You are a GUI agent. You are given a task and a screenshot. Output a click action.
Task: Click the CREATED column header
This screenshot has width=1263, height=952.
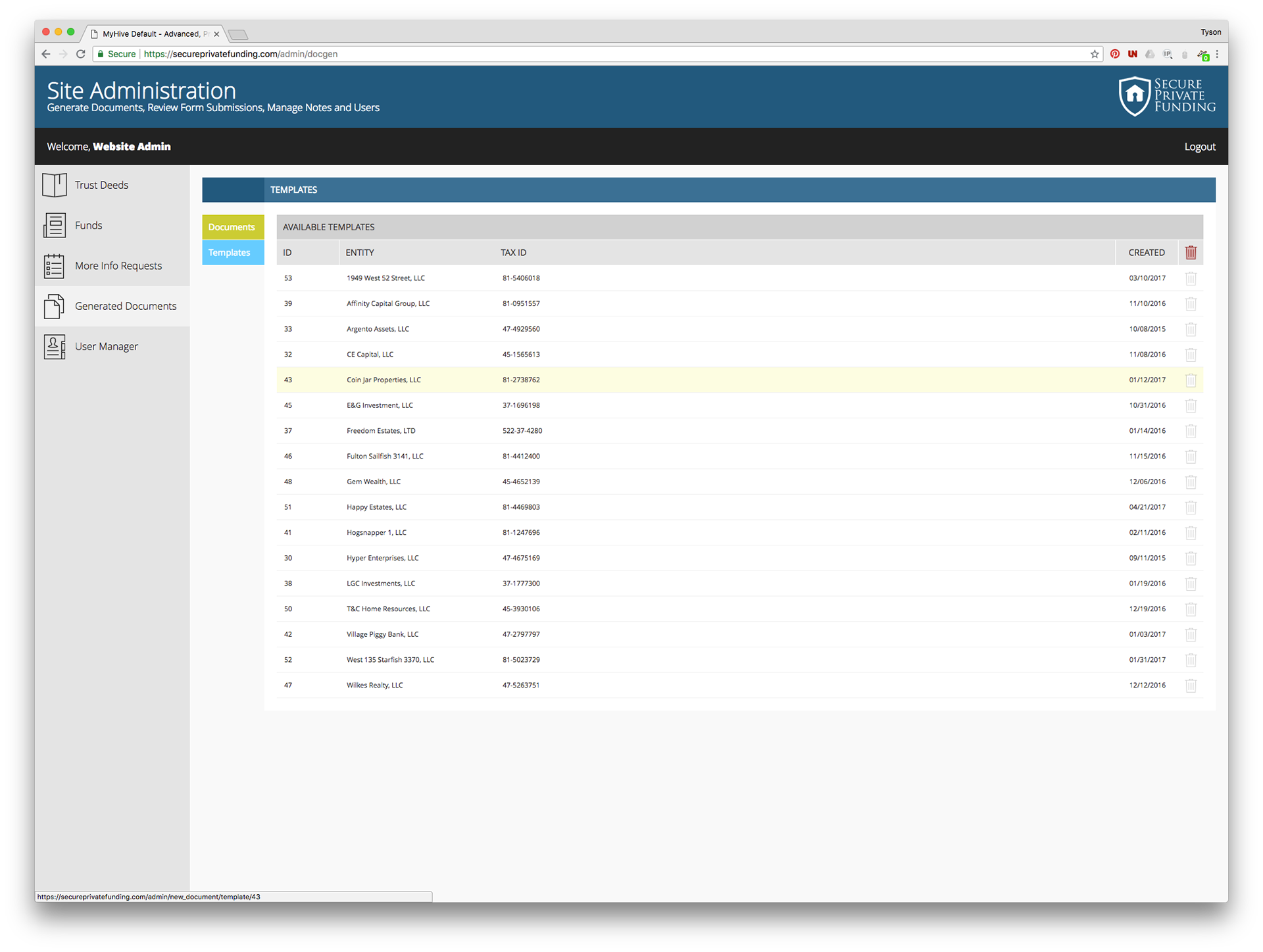(x=1147, y=253)
